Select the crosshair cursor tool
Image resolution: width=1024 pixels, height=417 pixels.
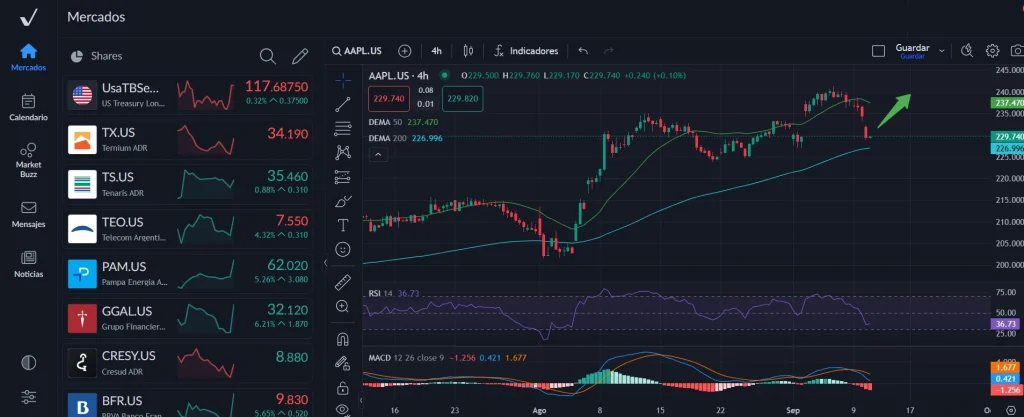[x=343, y=80]
